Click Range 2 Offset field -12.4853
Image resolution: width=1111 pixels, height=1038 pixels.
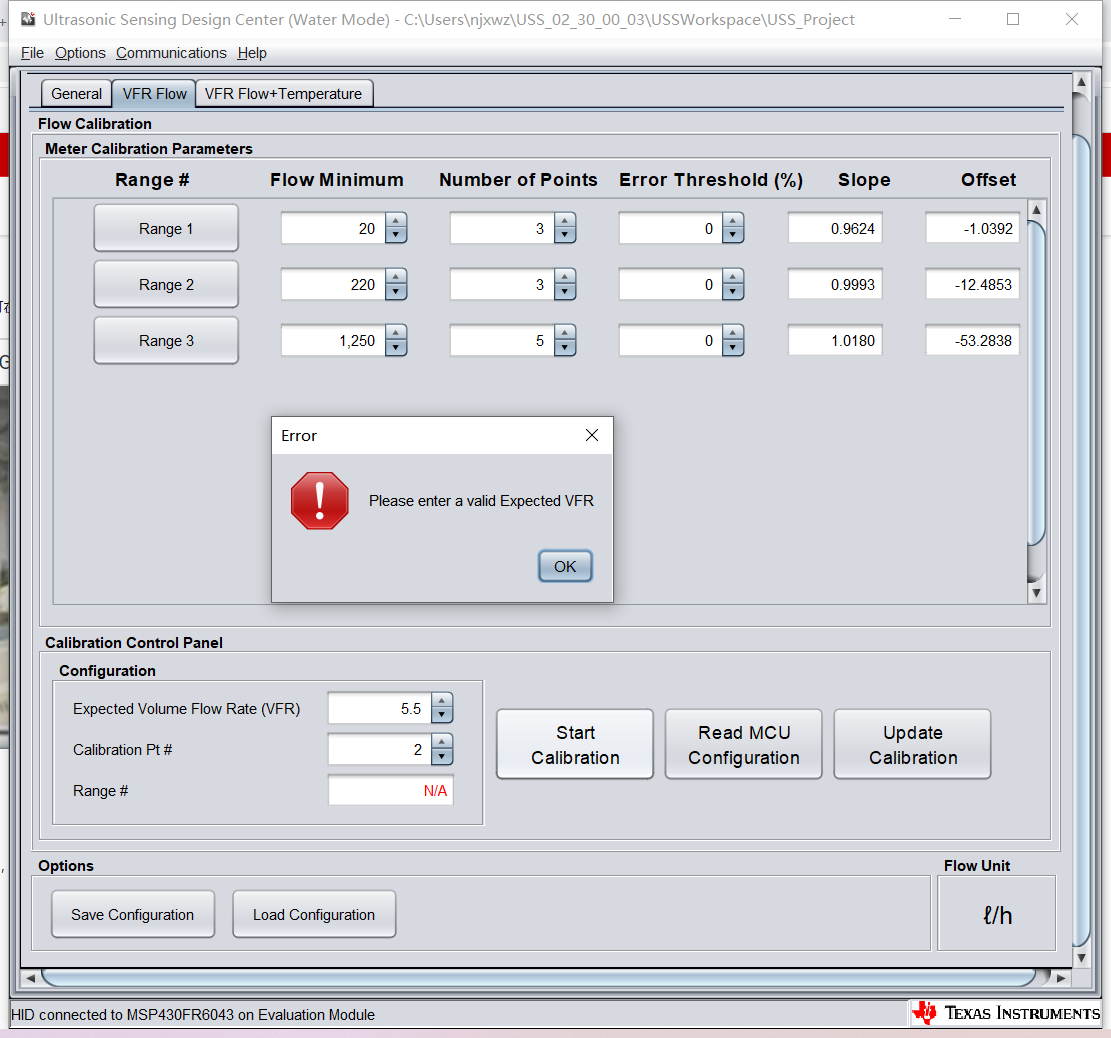click(972, 284)
